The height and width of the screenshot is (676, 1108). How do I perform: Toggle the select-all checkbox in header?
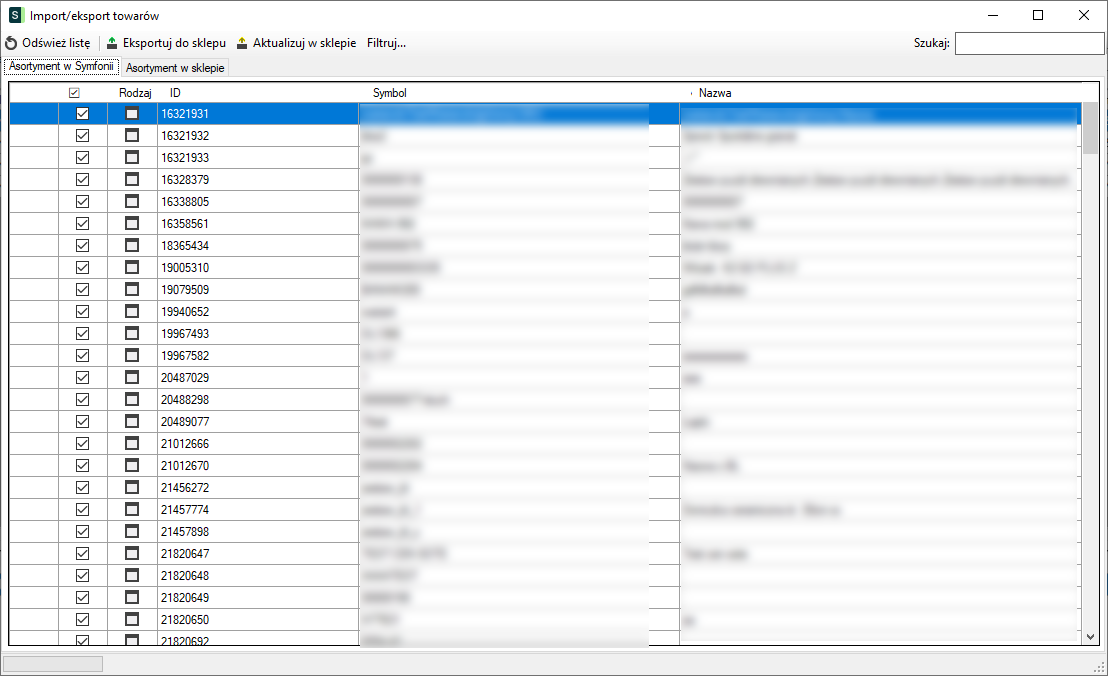tap(74, 92)
